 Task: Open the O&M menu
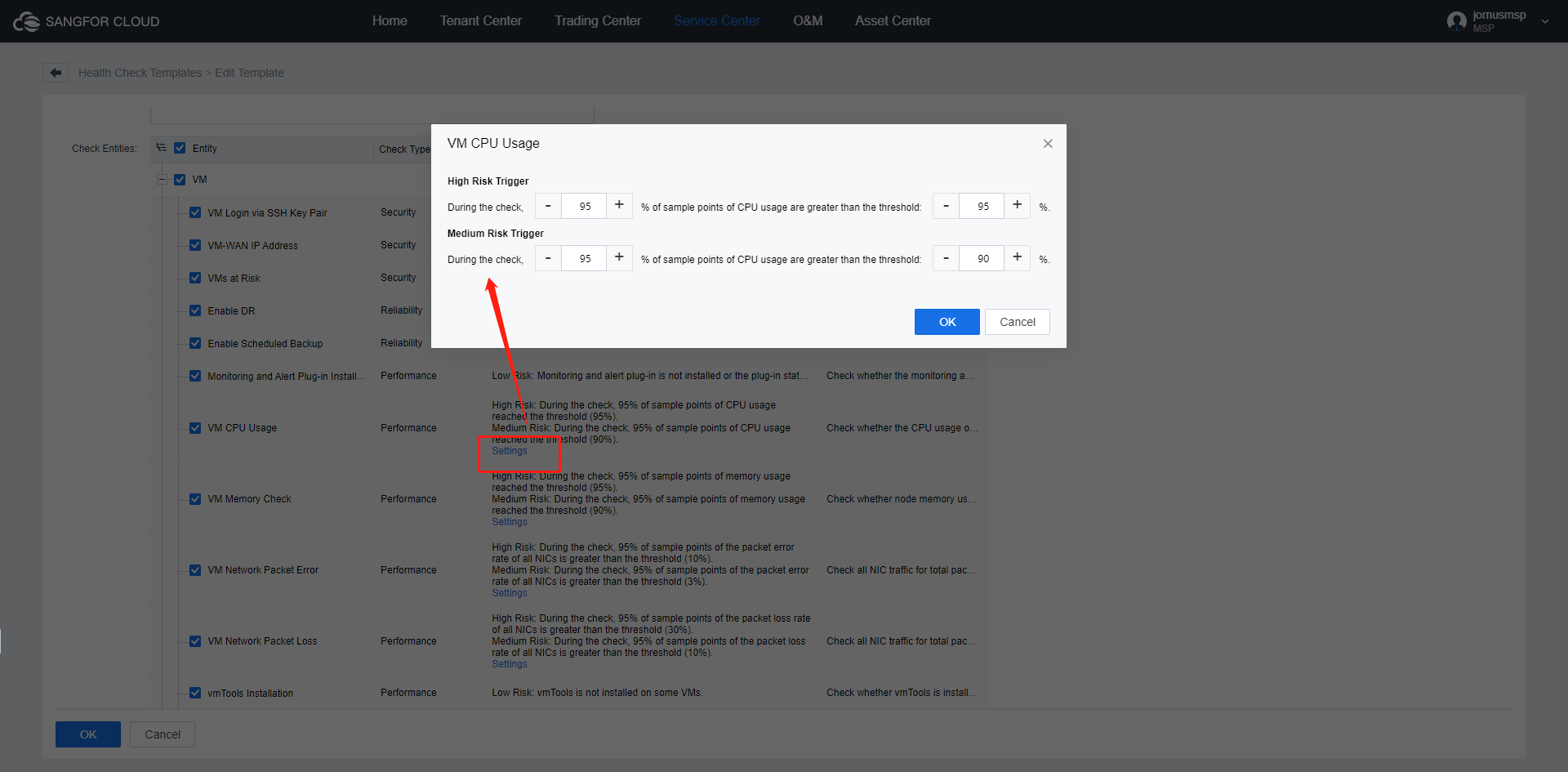[x=808, y=21]
